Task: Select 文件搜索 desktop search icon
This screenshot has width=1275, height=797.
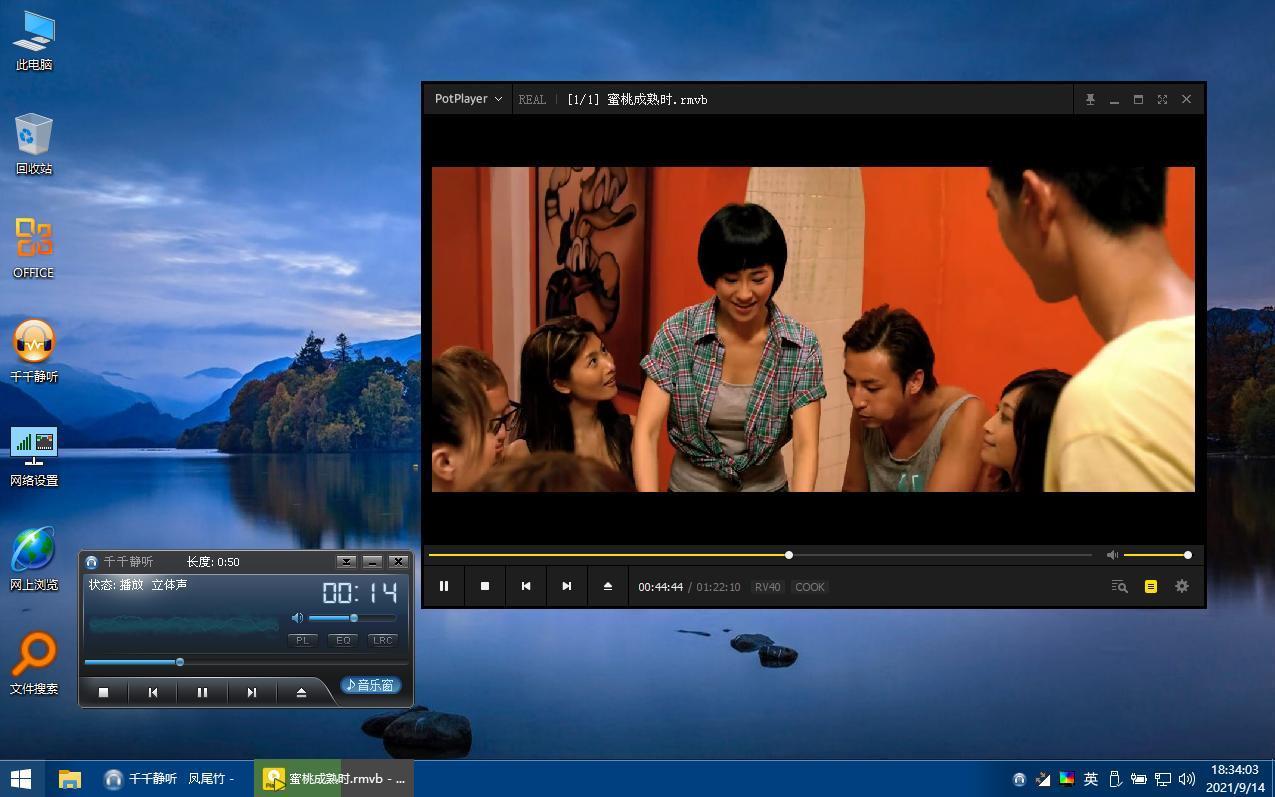Action: pos(34,665)
